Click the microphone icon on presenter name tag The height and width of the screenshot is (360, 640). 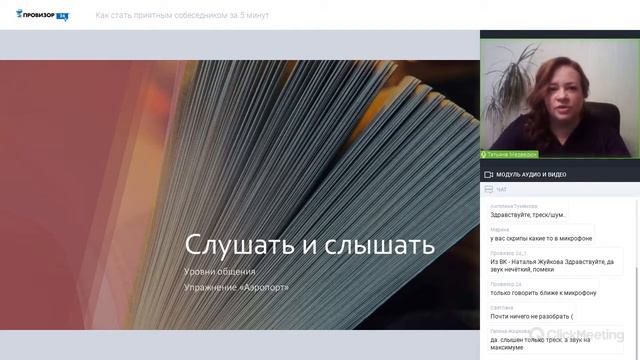(x=484, y=155)
